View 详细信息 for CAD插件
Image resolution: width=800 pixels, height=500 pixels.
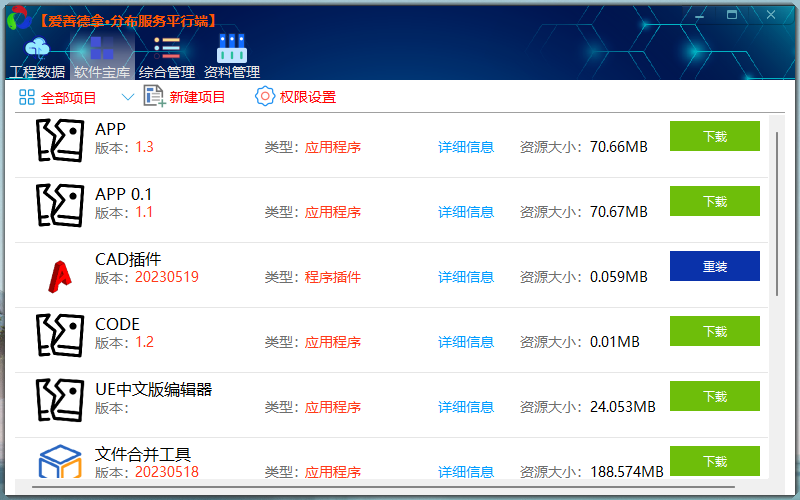(465, 277)
